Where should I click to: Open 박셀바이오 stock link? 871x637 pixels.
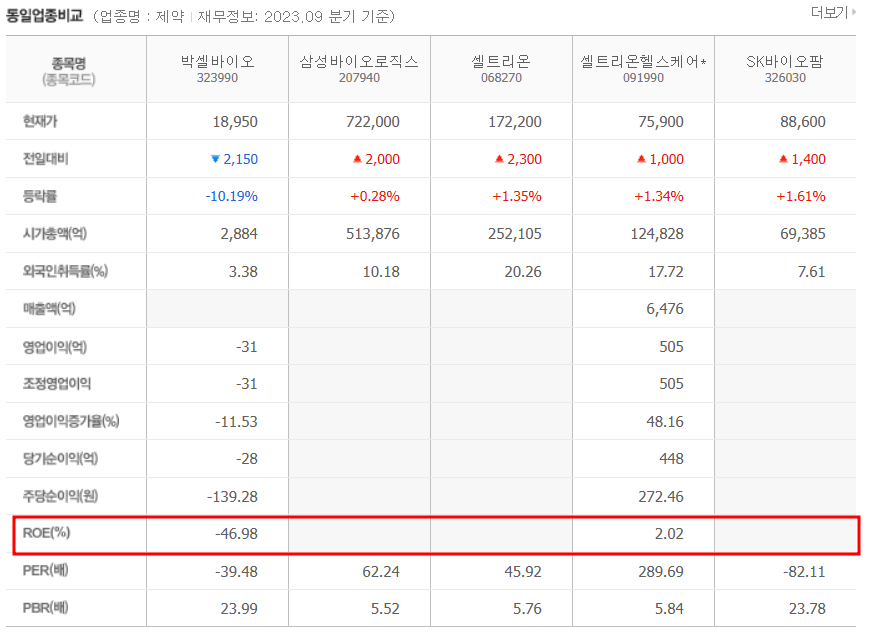217,61
